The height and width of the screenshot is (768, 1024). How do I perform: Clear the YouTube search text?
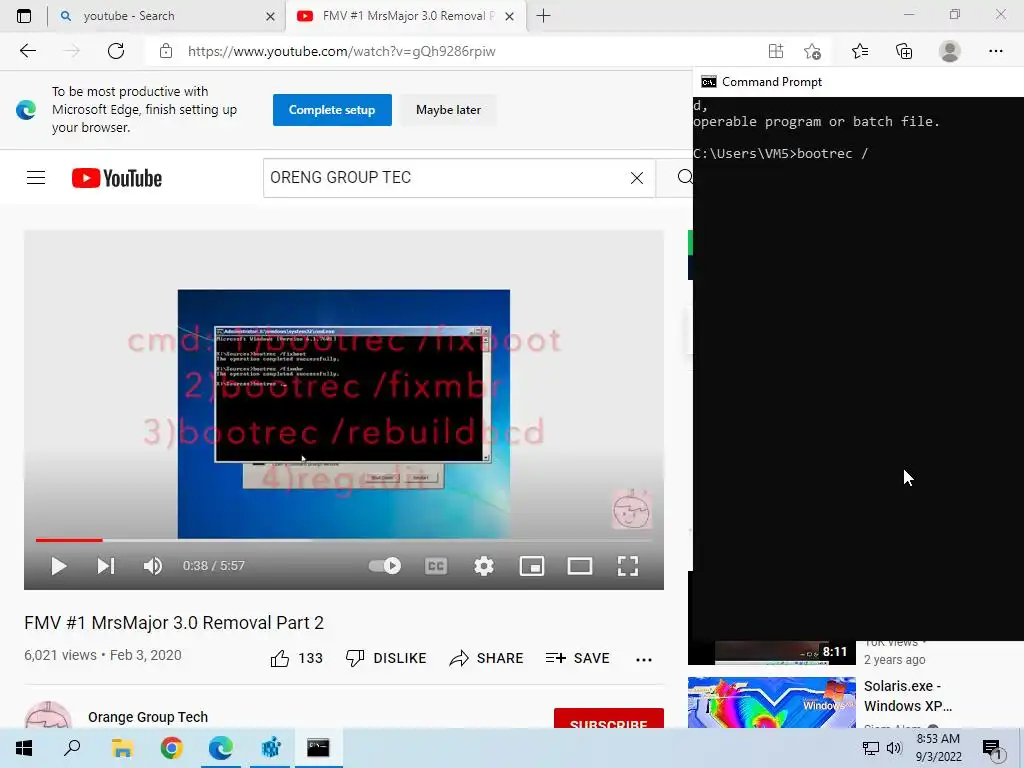pyautogui.click(x=637, y=178)
